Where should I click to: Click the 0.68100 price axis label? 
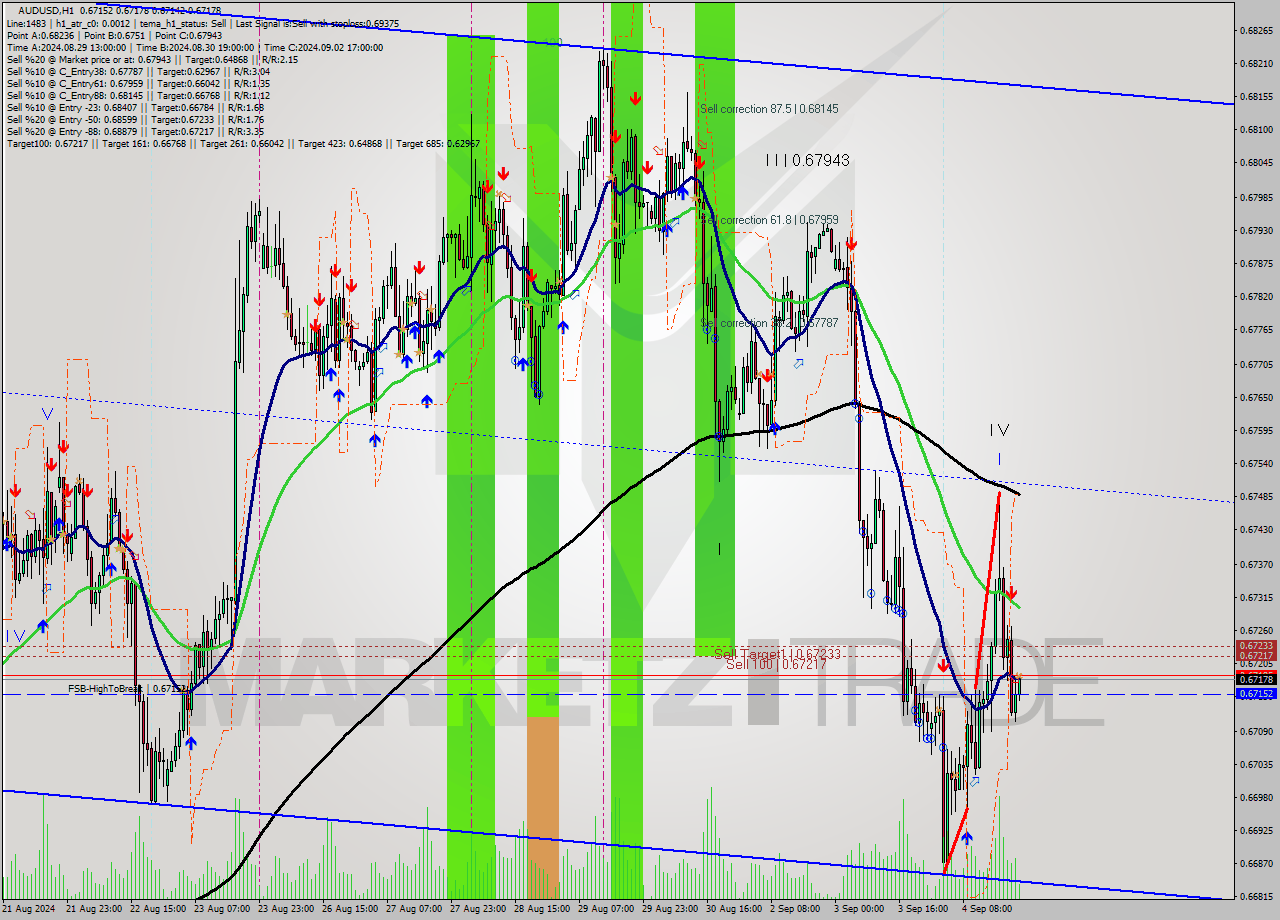coord(1256,130)
